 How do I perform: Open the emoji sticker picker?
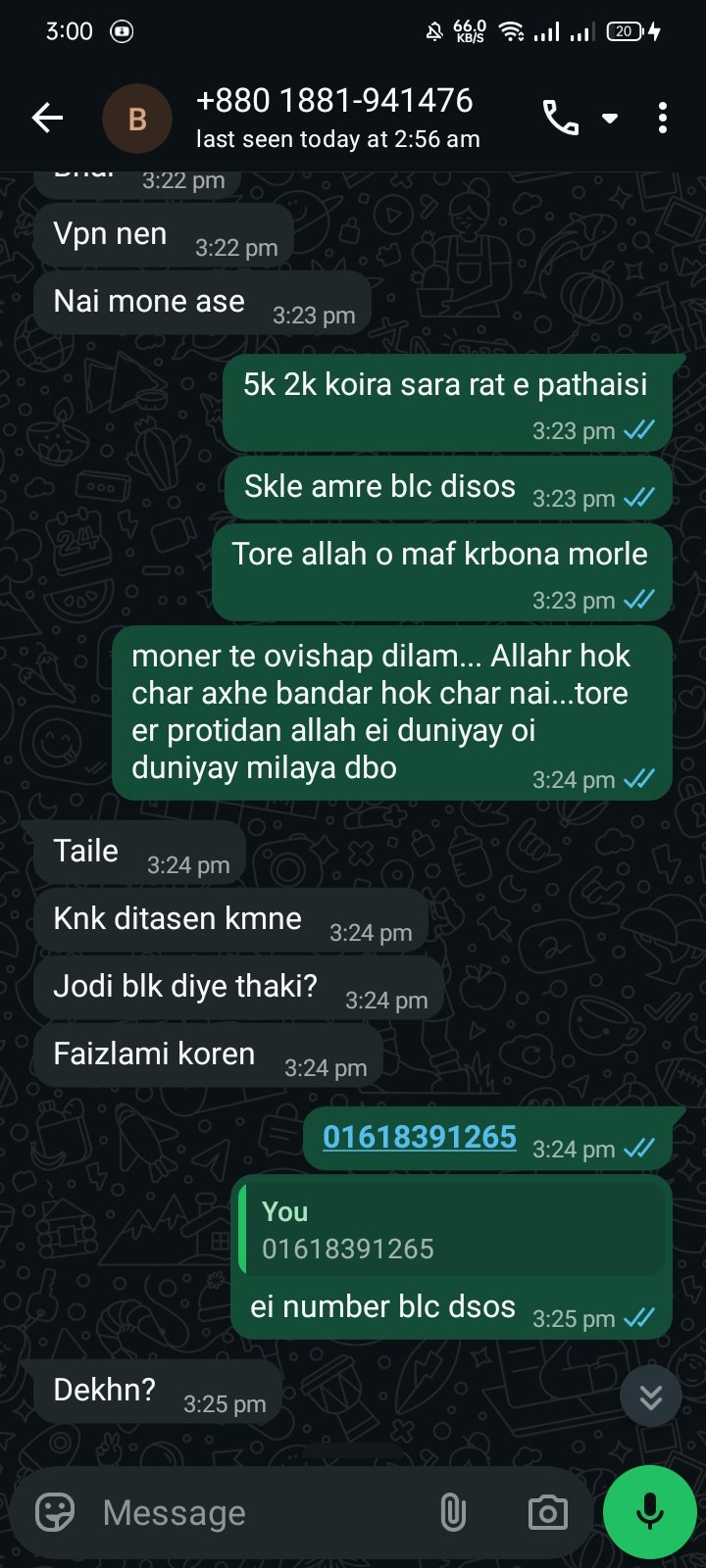(x=55, y=1512)
